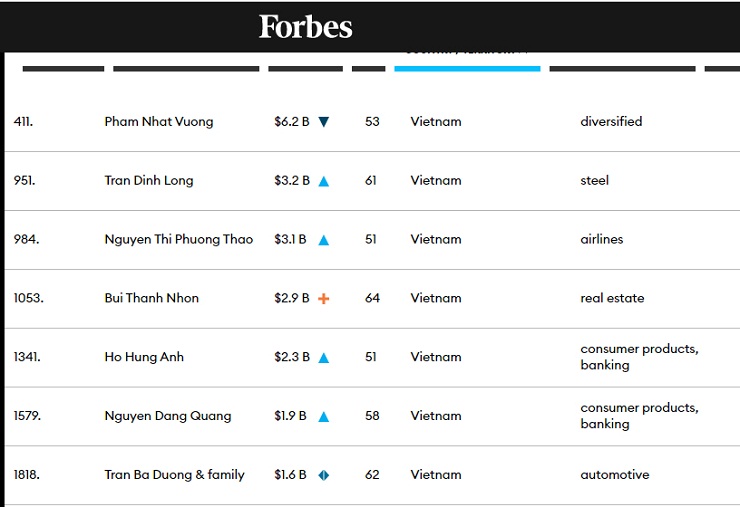Open Bui Thanh Nhon's profile

coord(152,299)
